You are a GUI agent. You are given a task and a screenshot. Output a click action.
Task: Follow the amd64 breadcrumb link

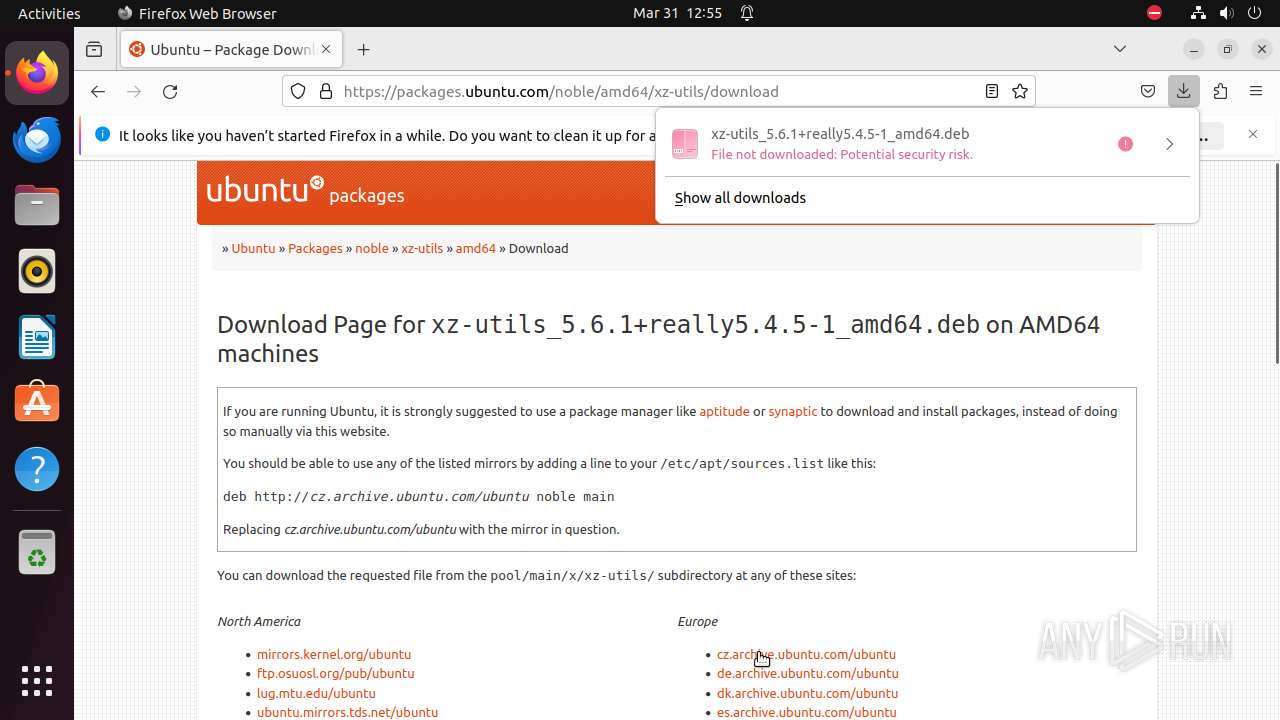point(476,248)
